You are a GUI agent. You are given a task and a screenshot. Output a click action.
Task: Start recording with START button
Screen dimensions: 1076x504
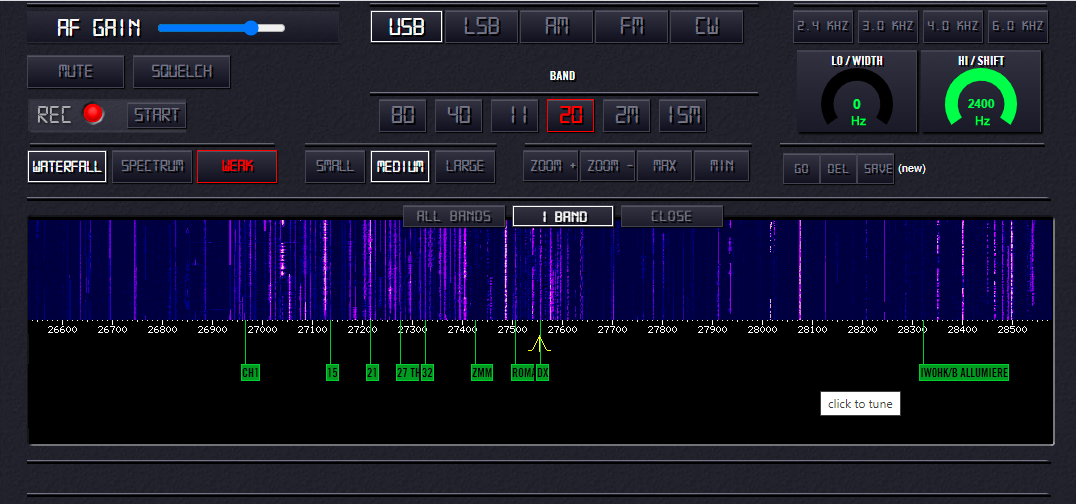tap(156, 115)
